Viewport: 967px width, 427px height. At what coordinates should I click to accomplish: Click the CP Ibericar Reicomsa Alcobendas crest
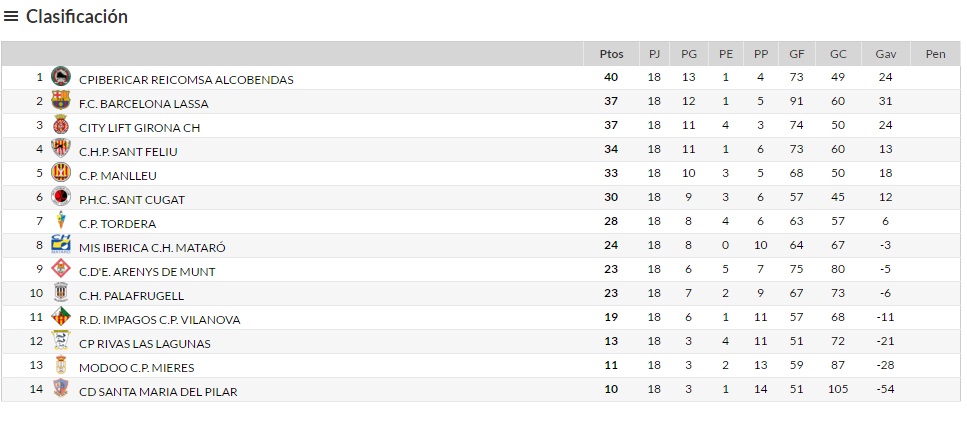click(x=61, y=77)
